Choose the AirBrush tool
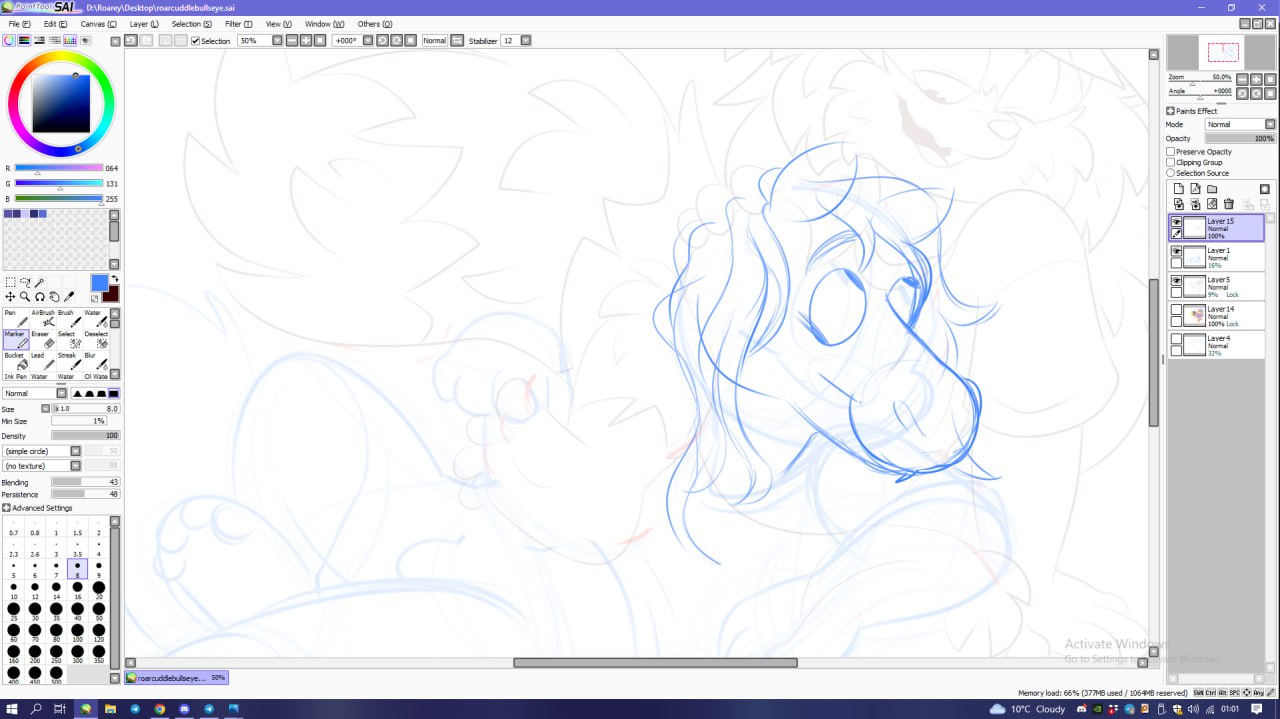This screenshot has width=1280, height=719. [43, 318]
